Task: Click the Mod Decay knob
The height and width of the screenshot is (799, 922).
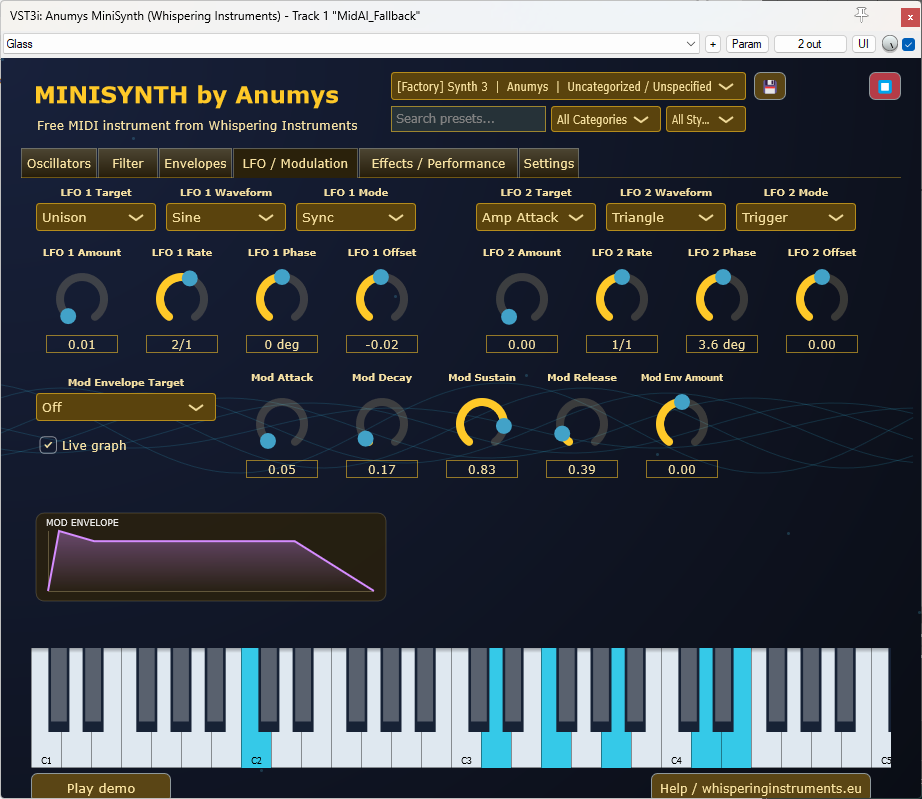Action: tap(382, 423)
